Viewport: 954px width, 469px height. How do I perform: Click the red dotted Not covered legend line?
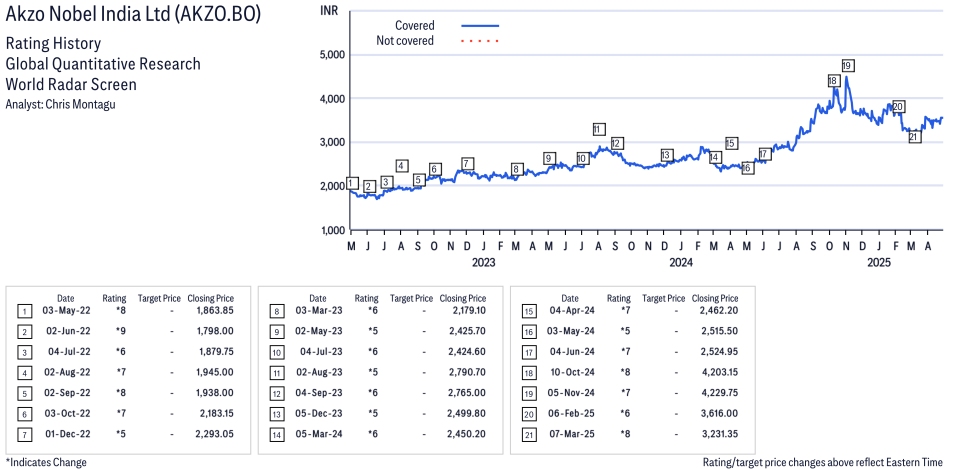coord(480,41)
